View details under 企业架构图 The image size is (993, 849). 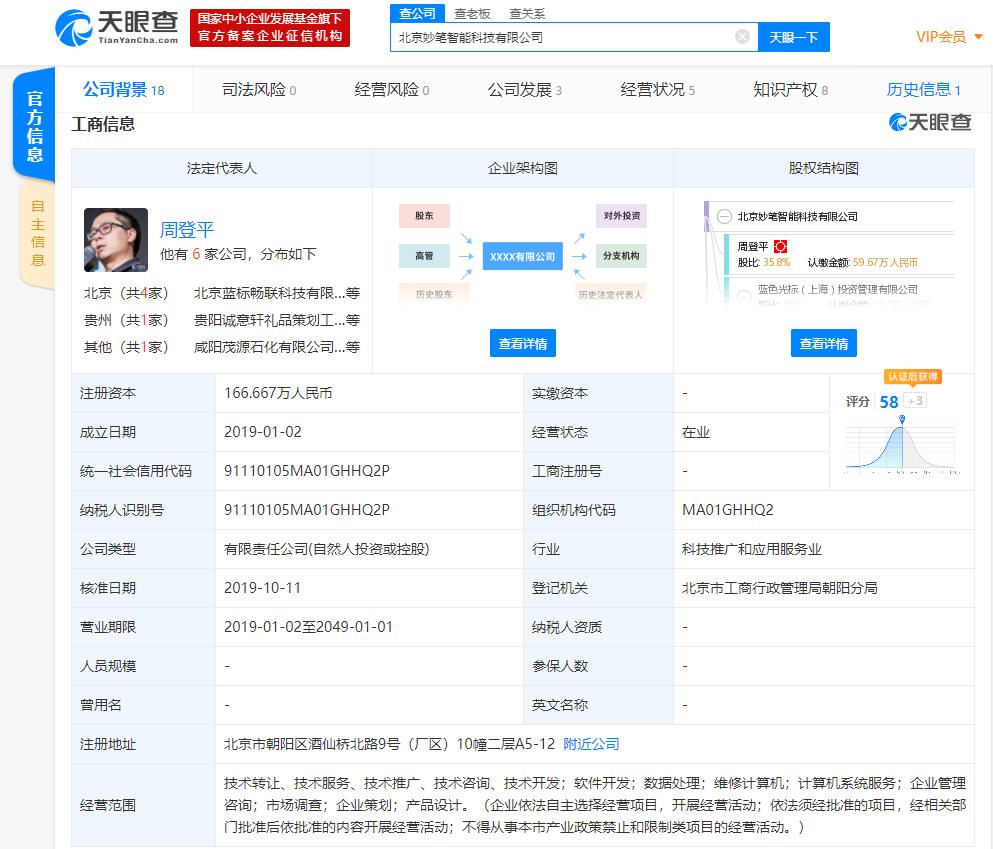point(523,343)
